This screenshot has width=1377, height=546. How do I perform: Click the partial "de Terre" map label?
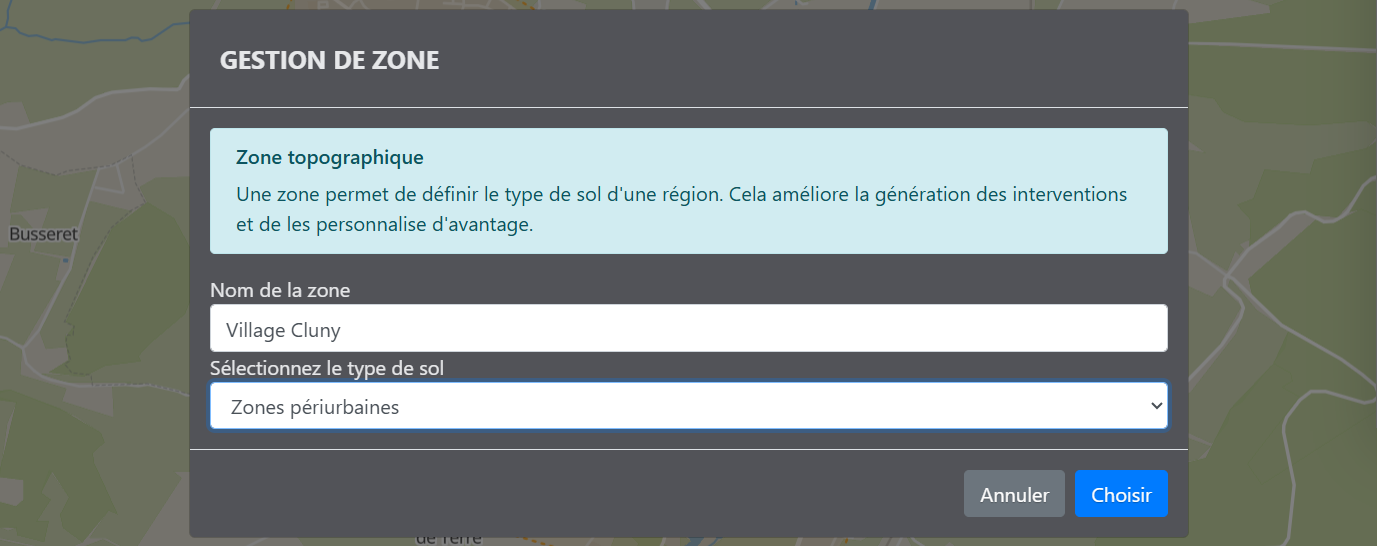[447, 540]
